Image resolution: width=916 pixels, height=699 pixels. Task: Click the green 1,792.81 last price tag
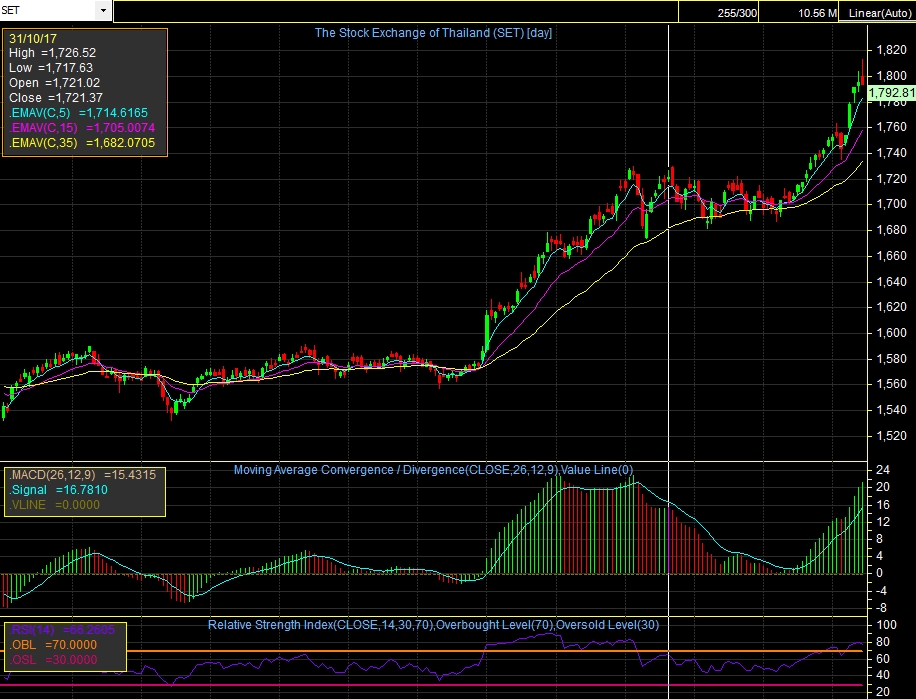click(x=891, y=93)
